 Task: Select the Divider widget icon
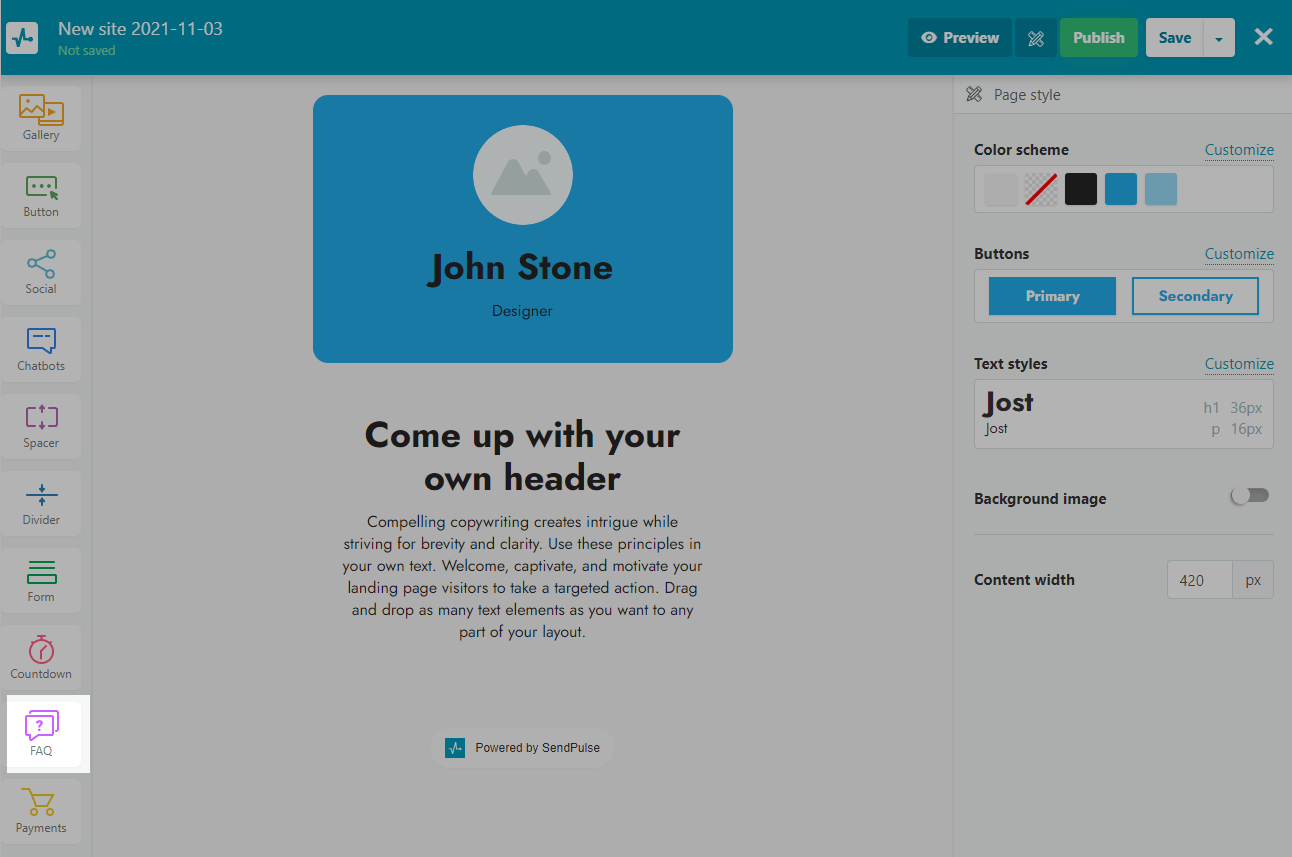[41, 503]
